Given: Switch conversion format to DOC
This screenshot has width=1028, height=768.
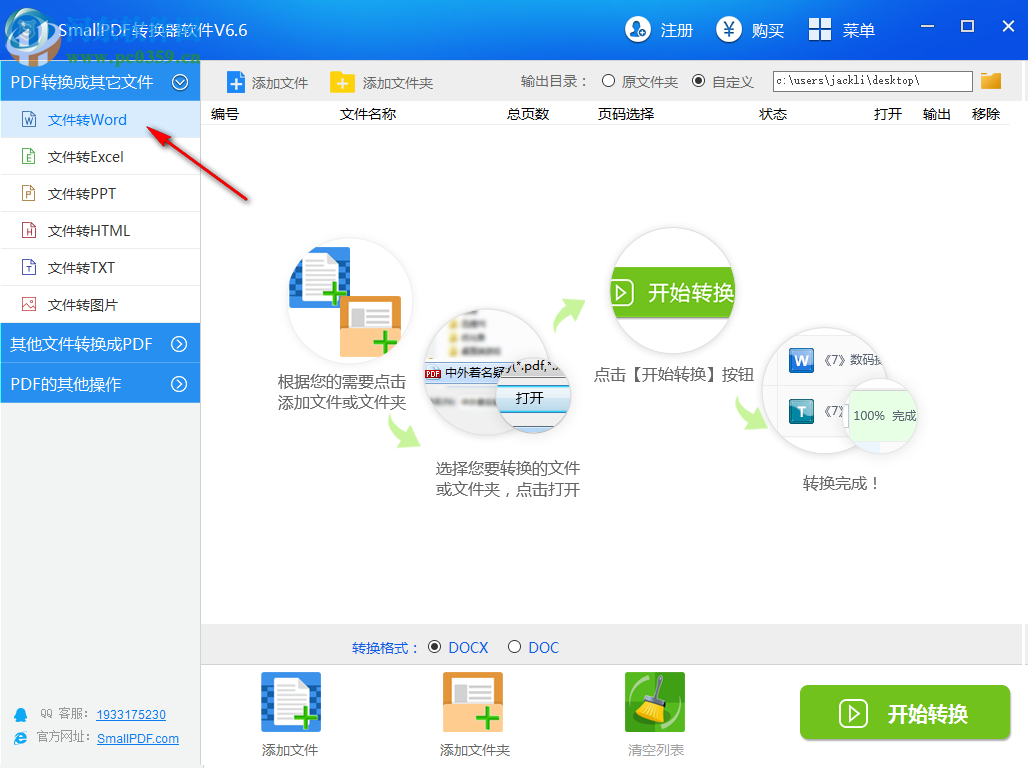Looking at the screenshot, I should coord(515,647).
